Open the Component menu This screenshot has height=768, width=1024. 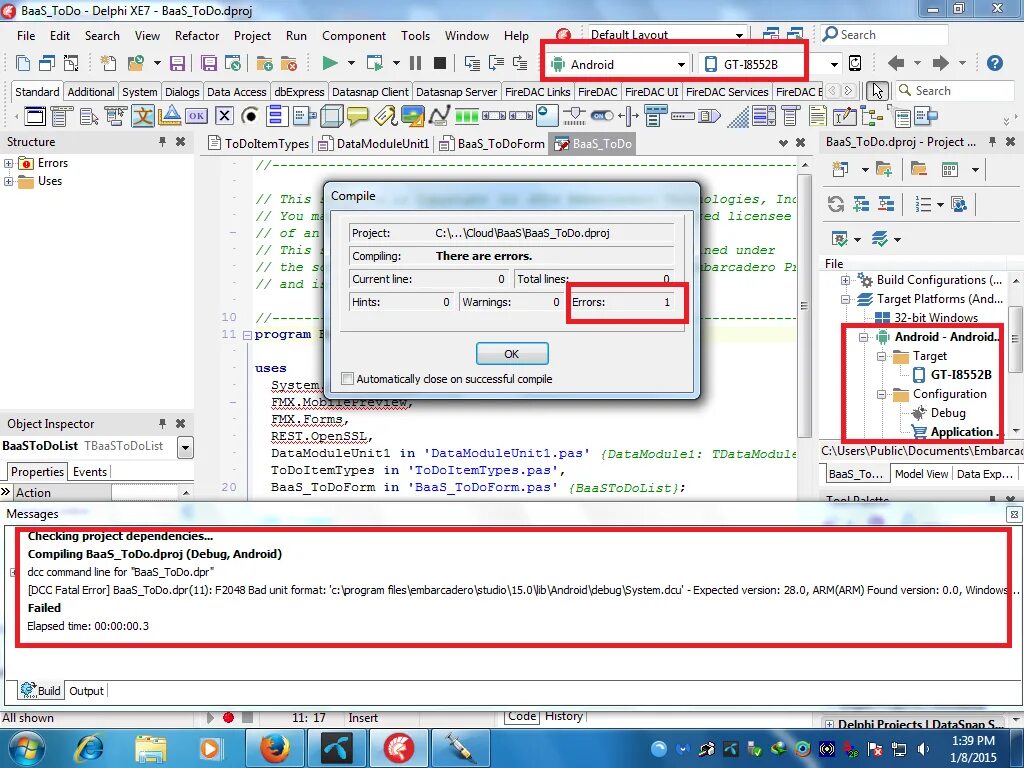[x=354, y=36]
